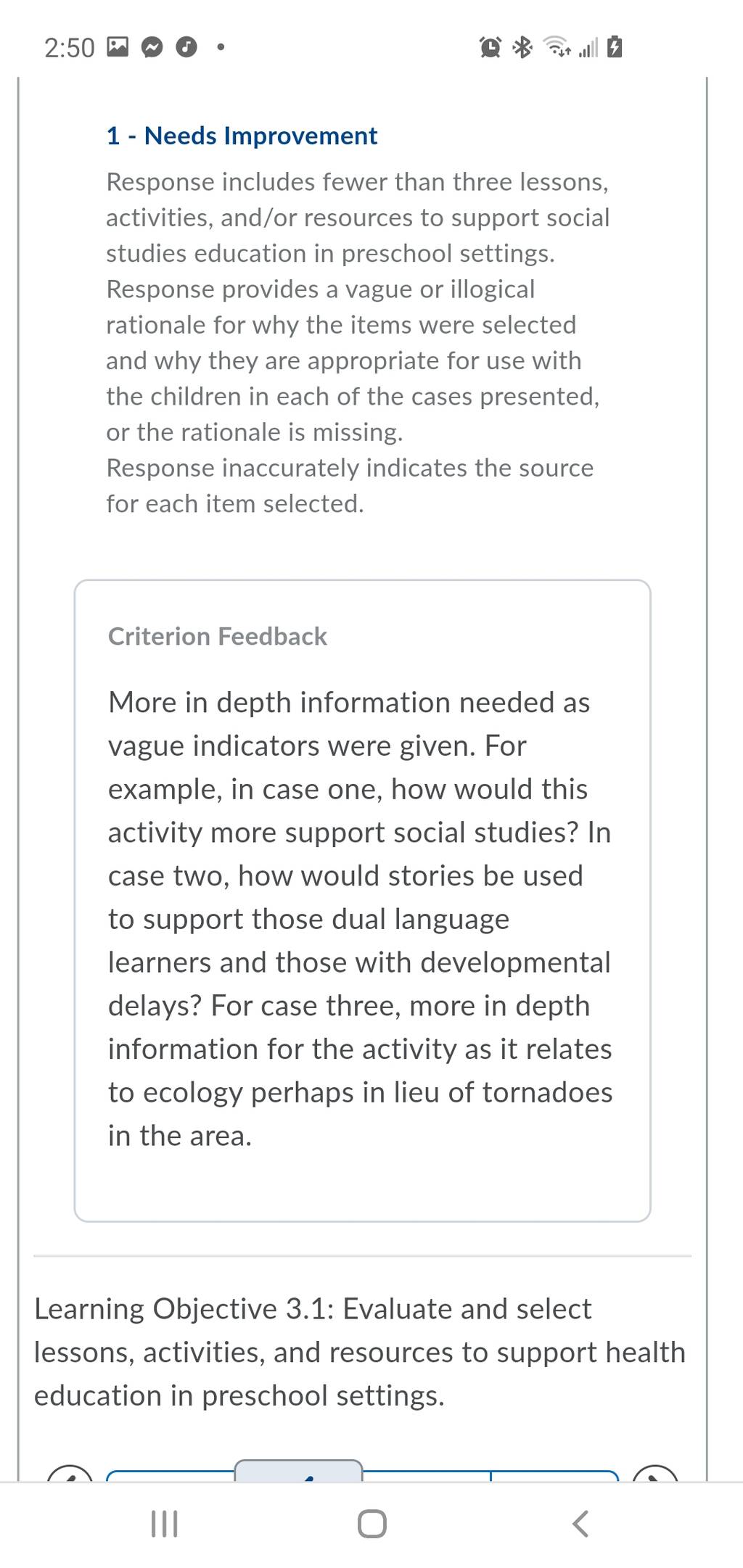The height and width of the screenshot is (1568, 743).
Task: Open the recent apps button
Action: pyautogui.click(x=164, y=1524)
